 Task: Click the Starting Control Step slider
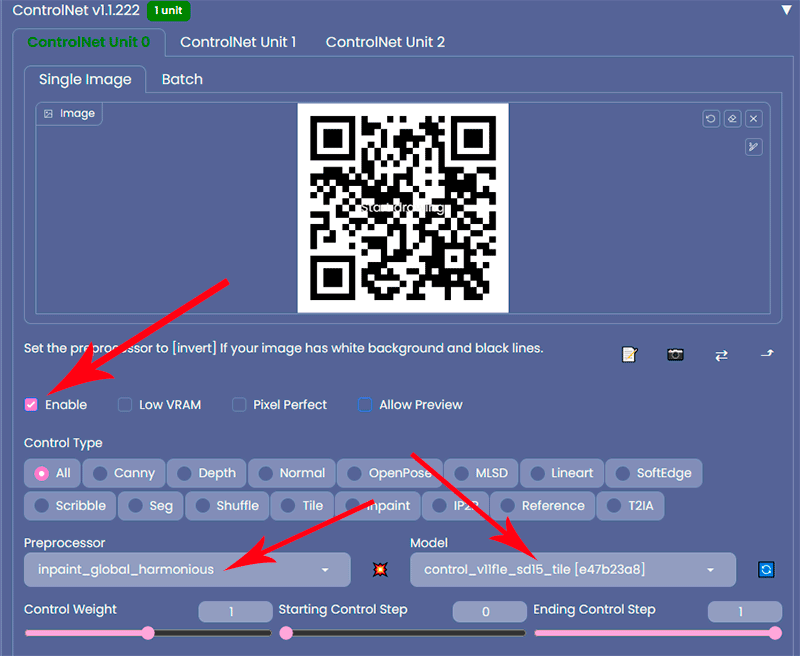(402, 633)
